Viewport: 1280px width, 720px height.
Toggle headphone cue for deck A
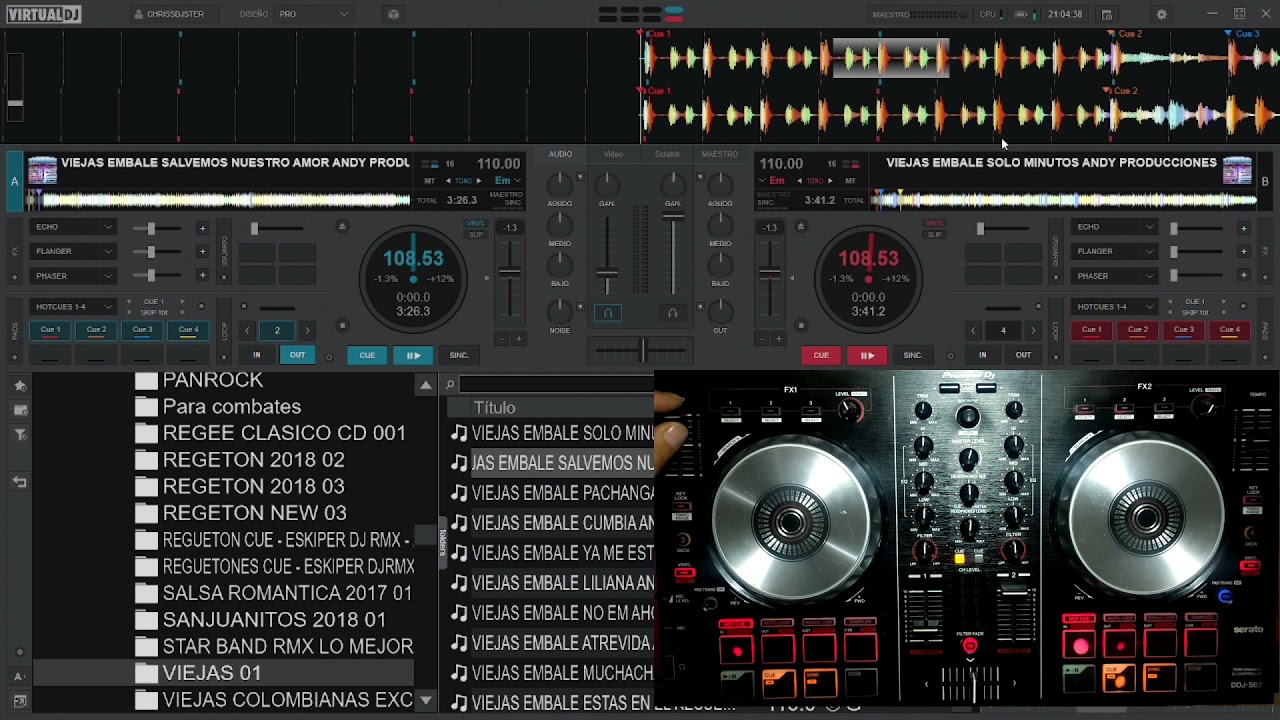pos(607,313)
